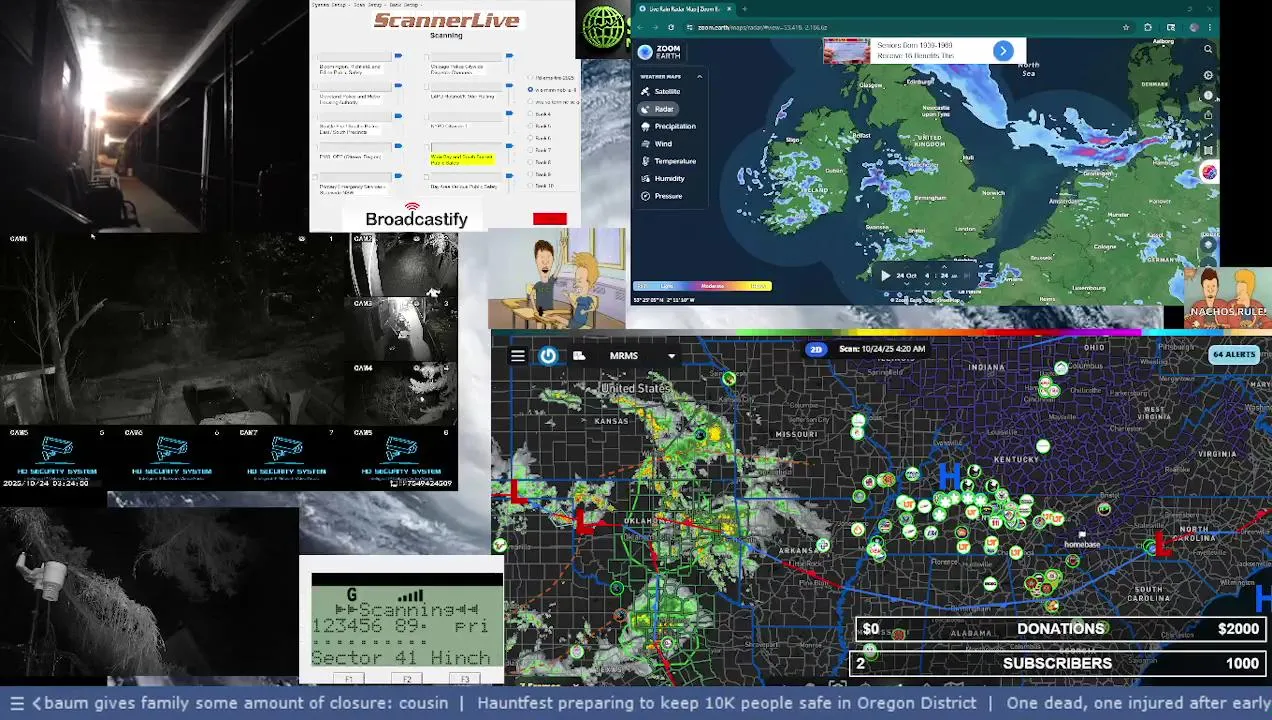Click F1 key on handheld scanner display
The height and width of the screenshot is (720, 1272).
click(x=349, y=679)
